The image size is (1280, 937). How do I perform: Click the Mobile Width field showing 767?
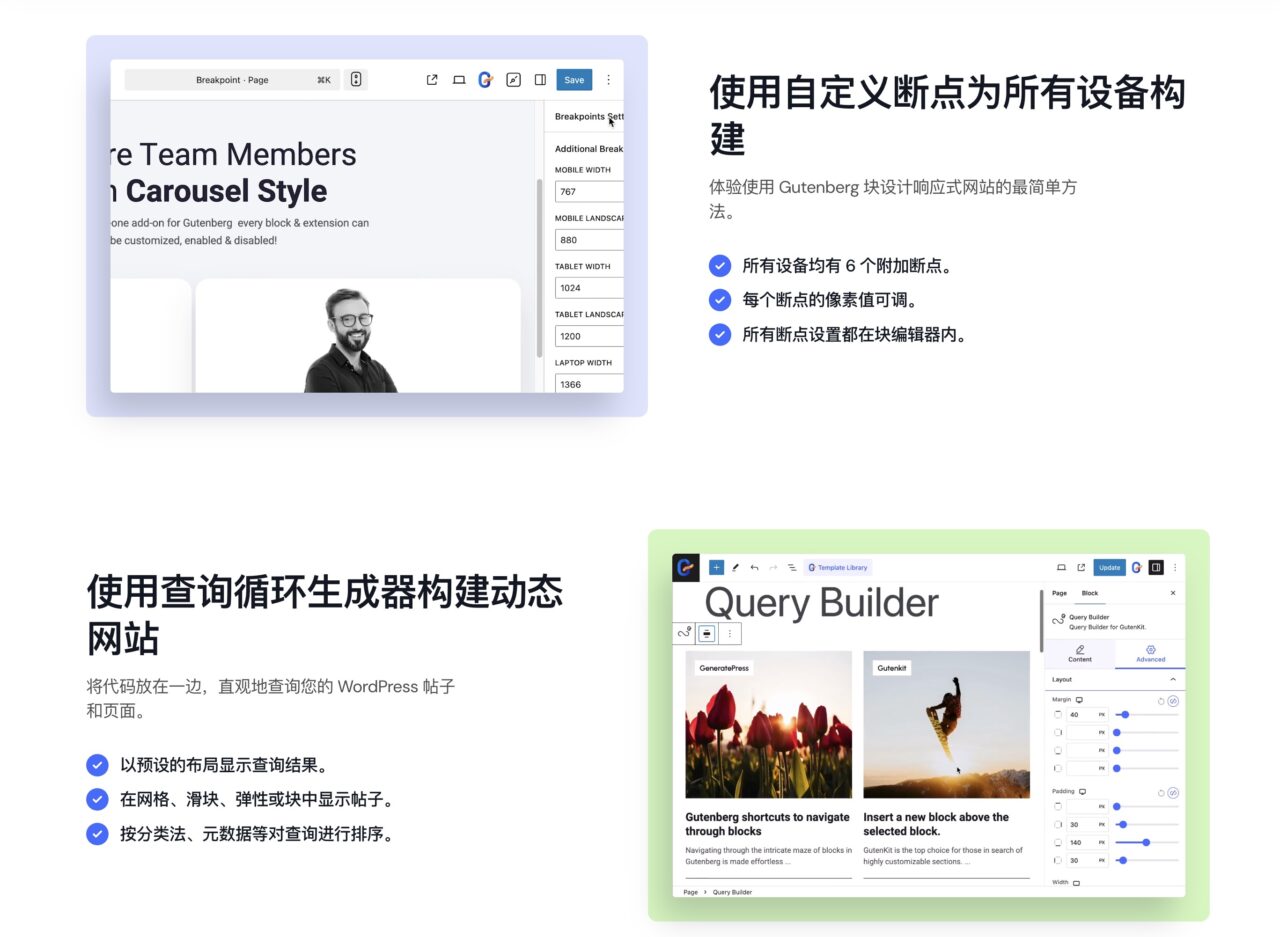coord(589,192)
